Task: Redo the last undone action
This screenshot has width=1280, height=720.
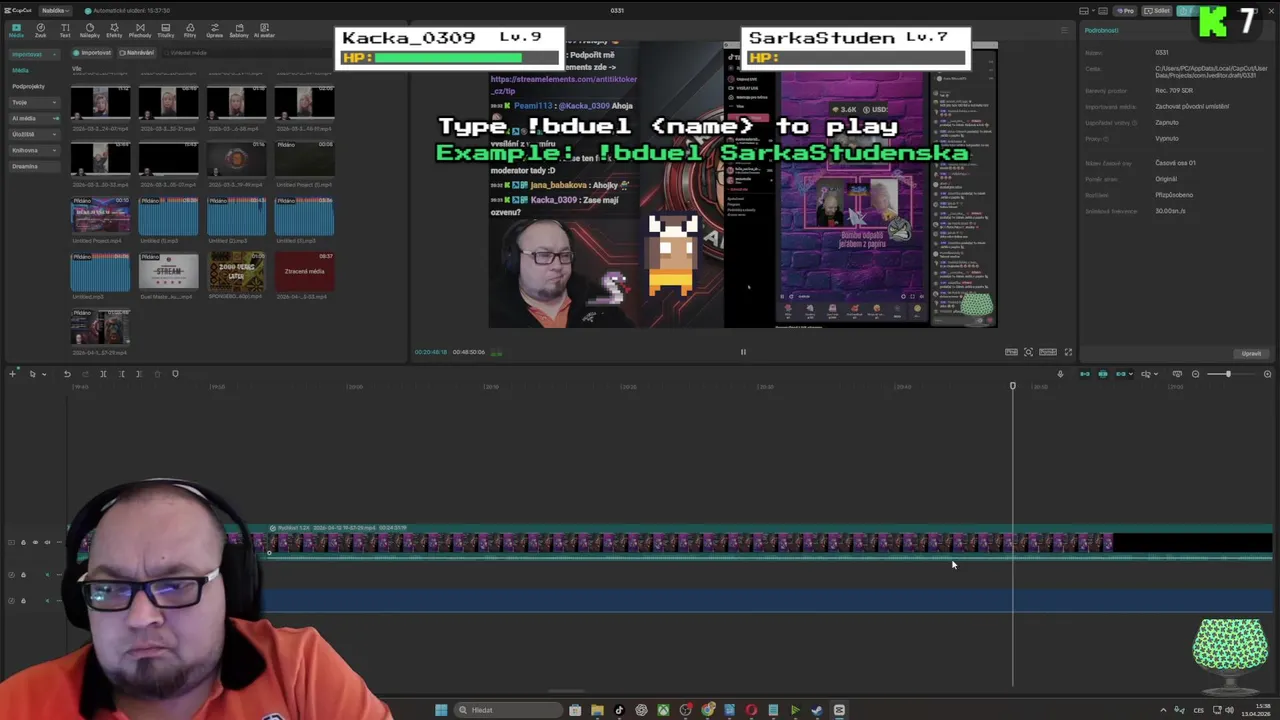Action: click(x=85, y=374)
